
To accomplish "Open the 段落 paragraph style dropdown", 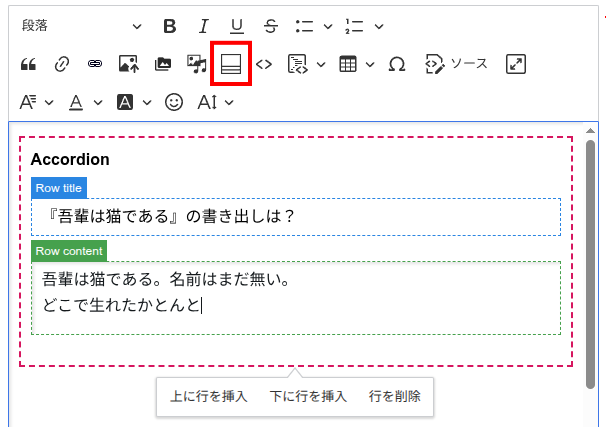I will (x=81, y=26).
